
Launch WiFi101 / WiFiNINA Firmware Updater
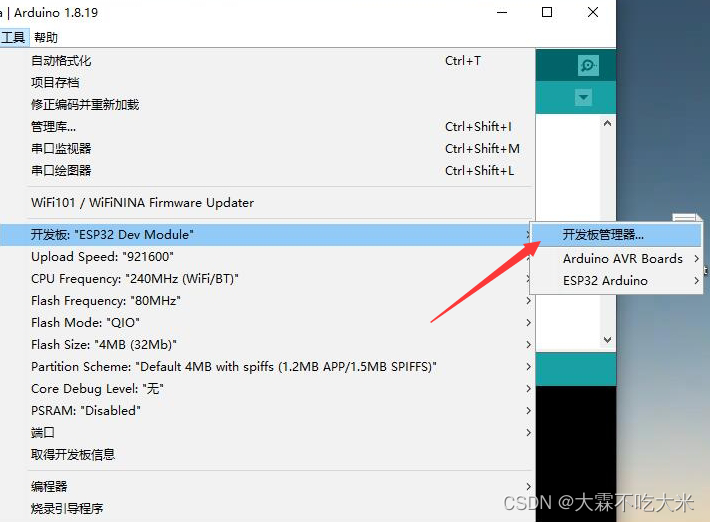click(267, 202)
